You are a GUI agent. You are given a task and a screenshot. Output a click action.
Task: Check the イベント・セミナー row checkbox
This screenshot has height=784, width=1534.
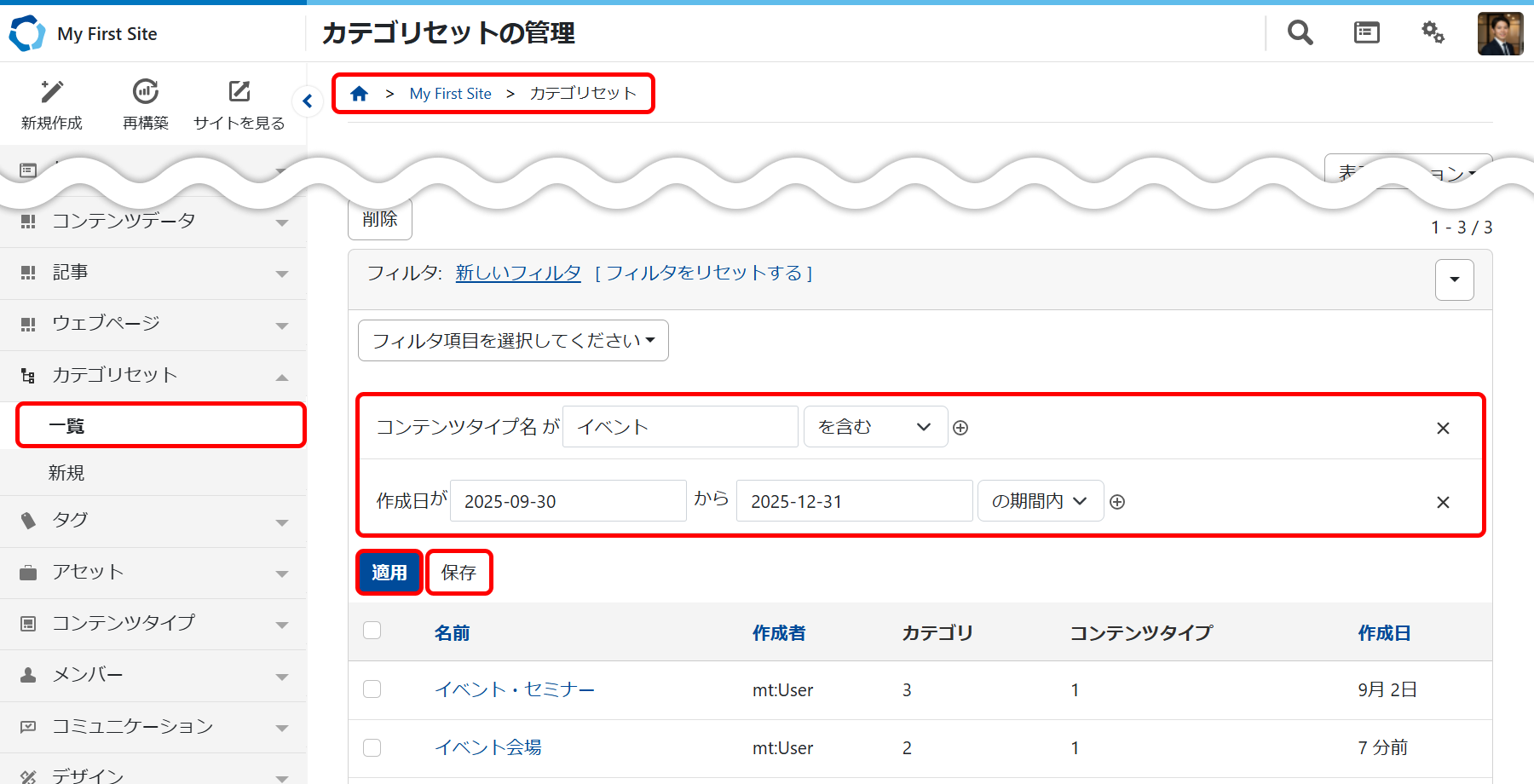(x=372, y=689)
